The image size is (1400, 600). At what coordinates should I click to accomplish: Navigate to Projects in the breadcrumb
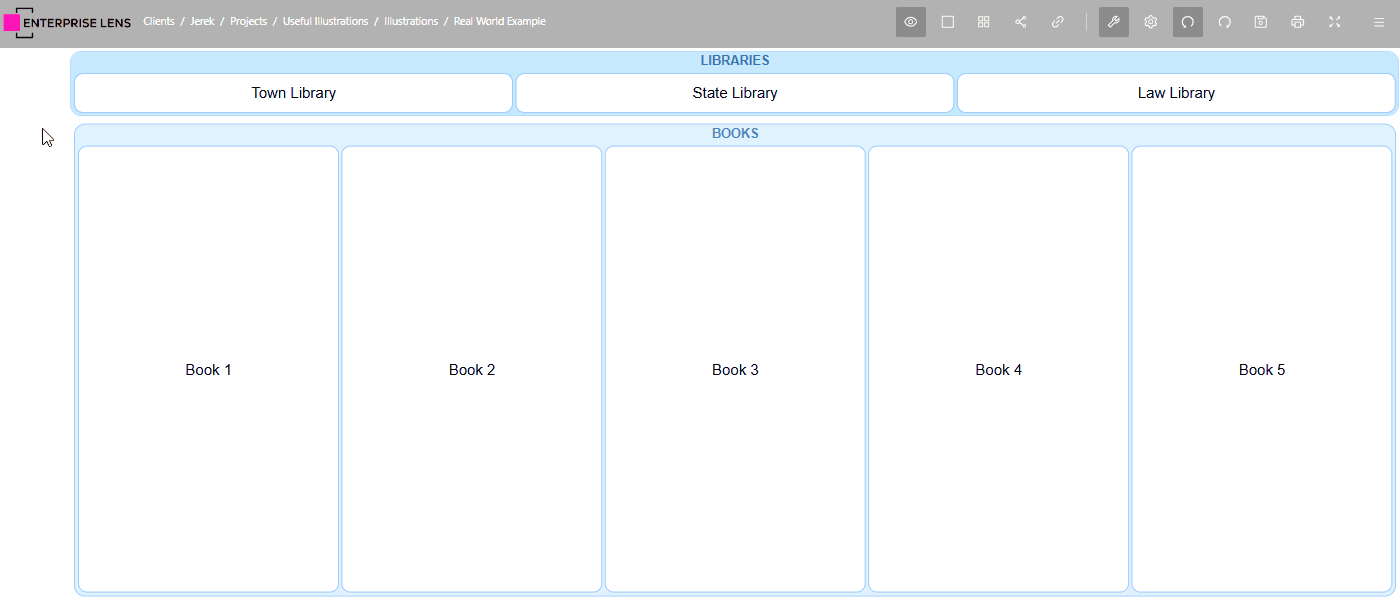[248, 21]
